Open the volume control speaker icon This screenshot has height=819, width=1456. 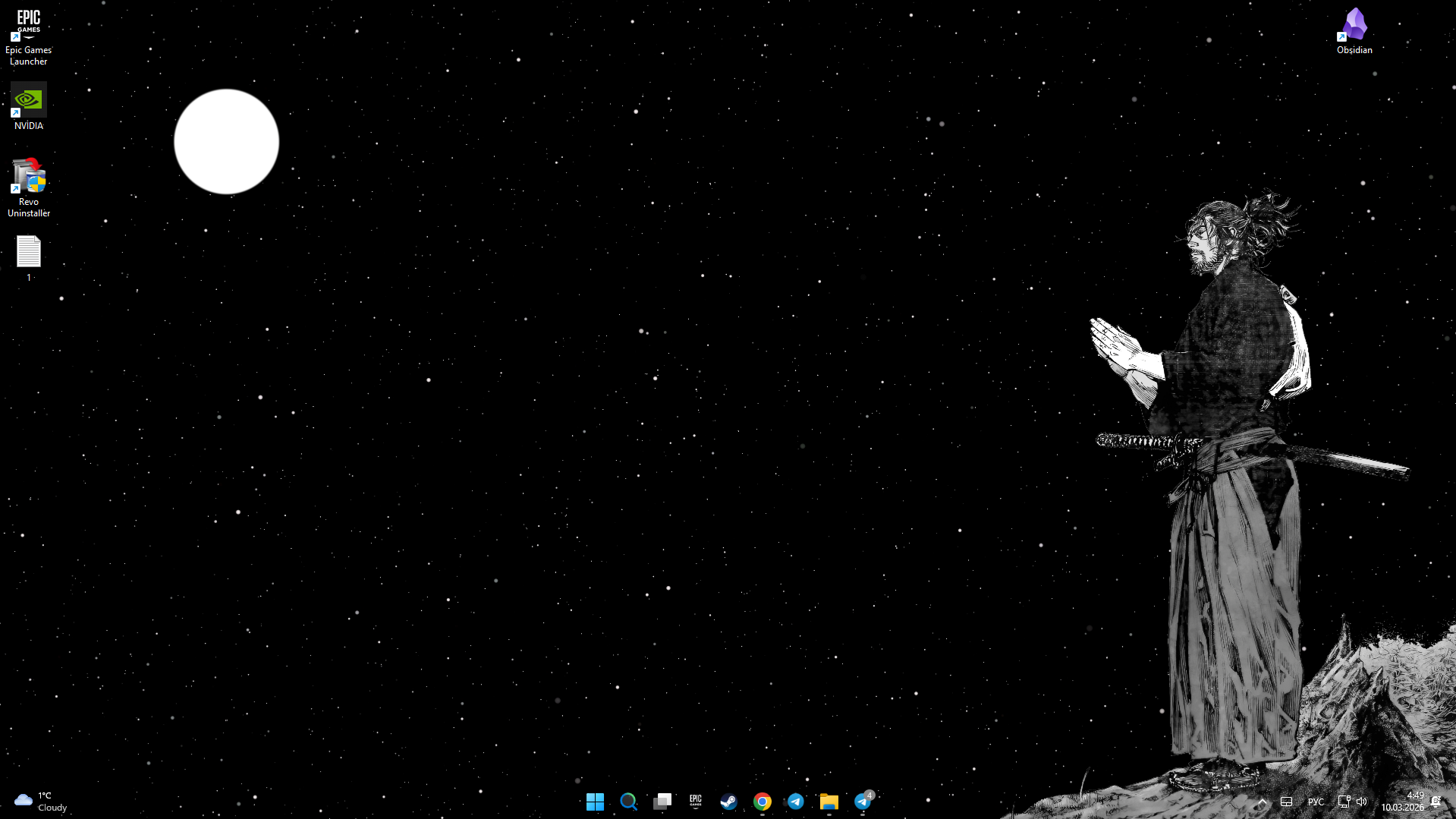pyautogui.click(x=1362, y=802)
